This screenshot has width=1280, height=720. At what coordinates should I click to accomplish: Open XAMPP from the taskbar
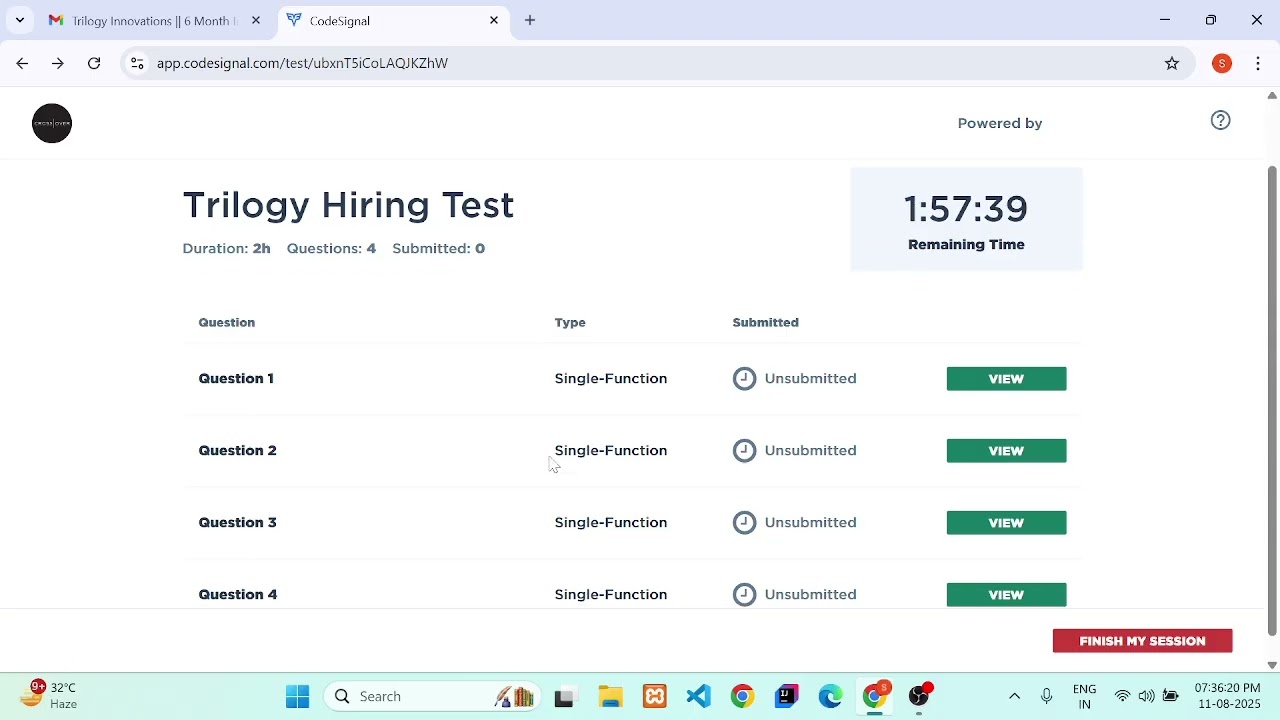655,697
